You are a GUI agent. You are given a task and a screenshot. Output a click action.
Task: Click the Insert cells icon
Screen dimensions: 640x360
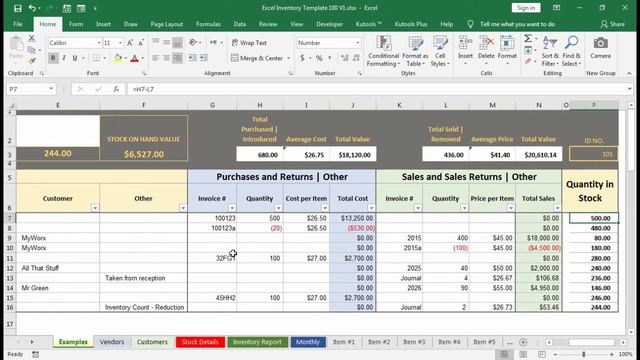coord(465,43)
